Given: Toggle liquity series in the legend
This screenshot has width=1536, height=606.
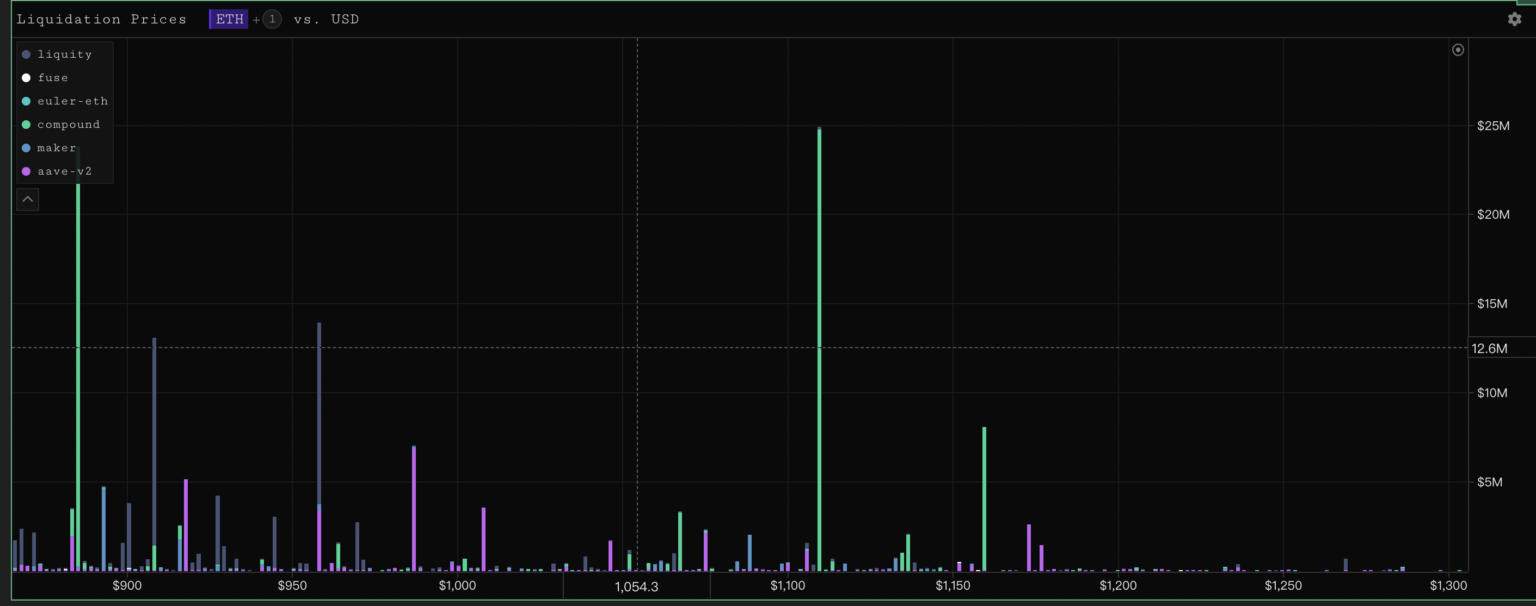Looking at the screenshot, I should pos(64,54).
